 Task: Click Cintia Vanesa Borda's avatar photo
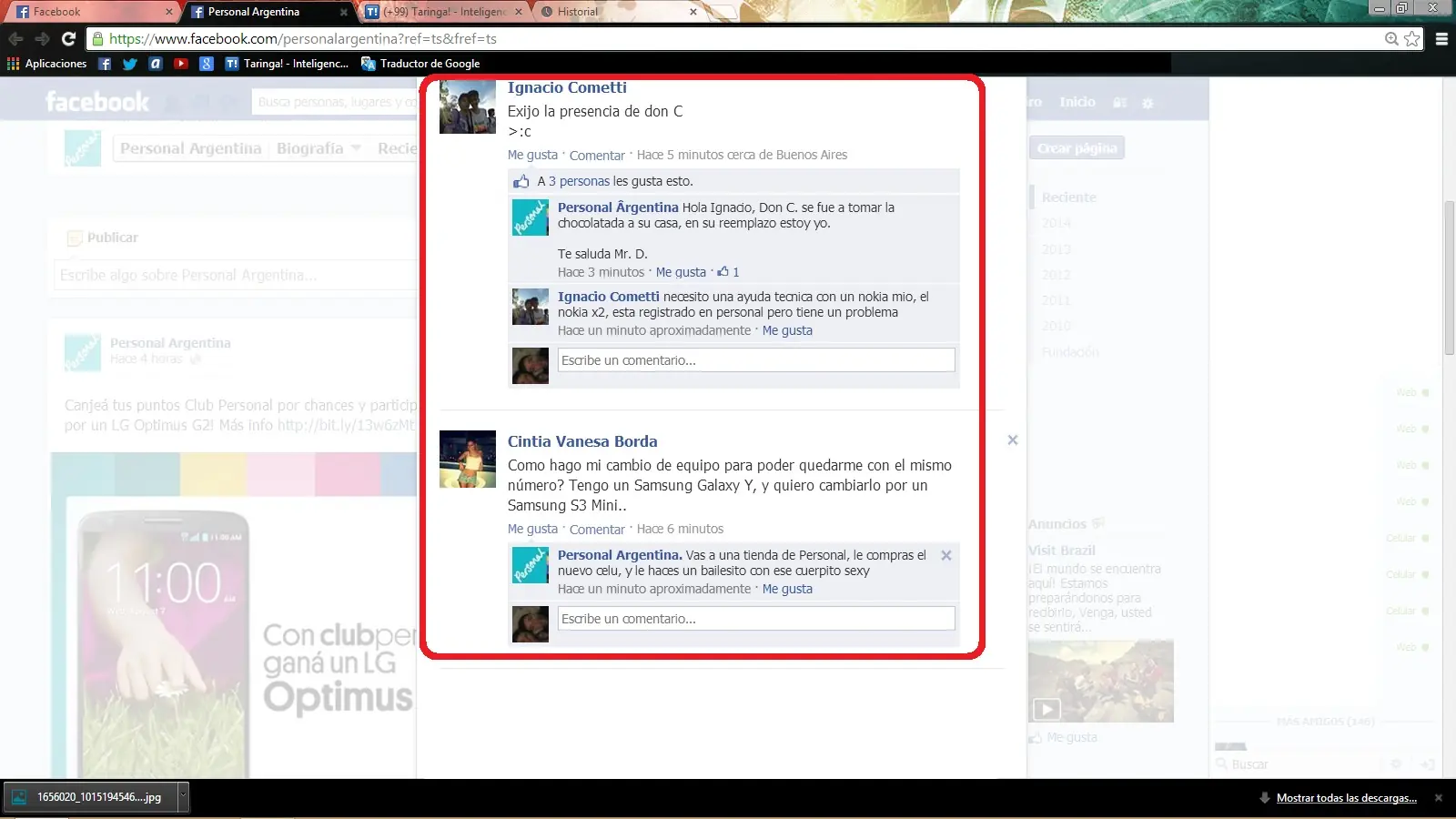click(468, 459)
